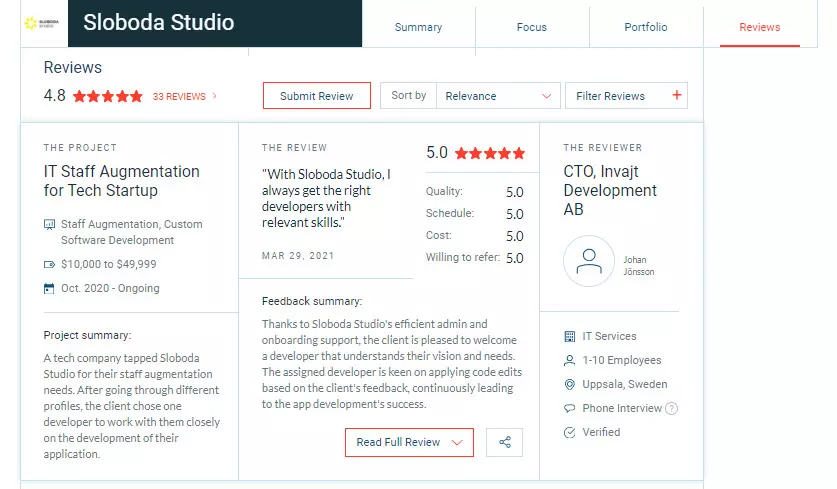Click the IT Services building icon
Image resolution: width=837 pixels, height=489 pixels.
[x=570, y=336]
